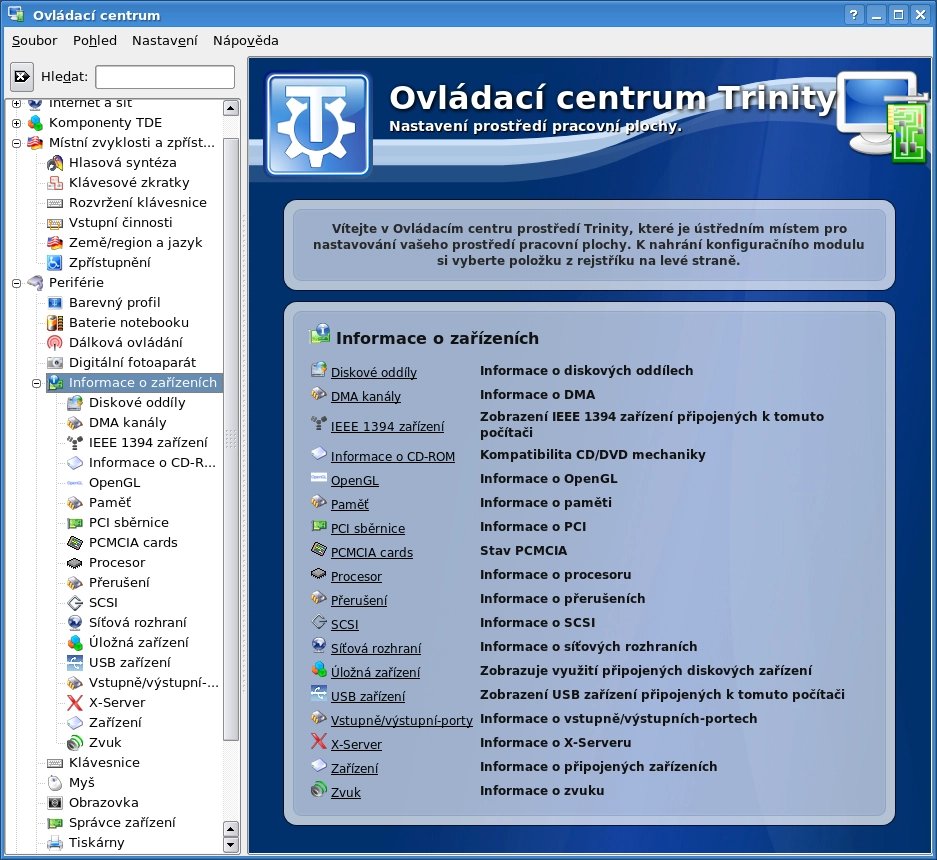This screenshot has height=860, width=937.
Task: Select the SCSI icon in the main panel
Action: tap(319, 622)
